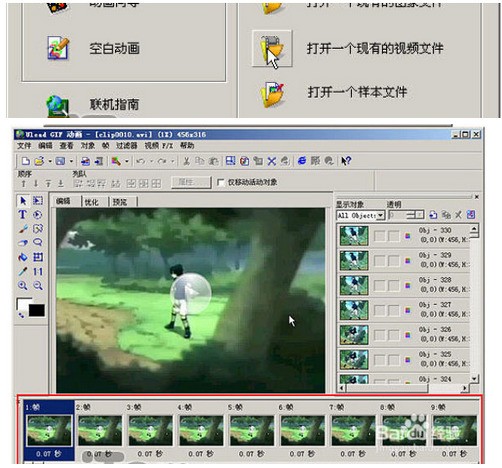Image resolution: width=502 pixels, height=468 pixels.
Task: Open the All Objects dropdown
Action: click(x=361, y=215)
